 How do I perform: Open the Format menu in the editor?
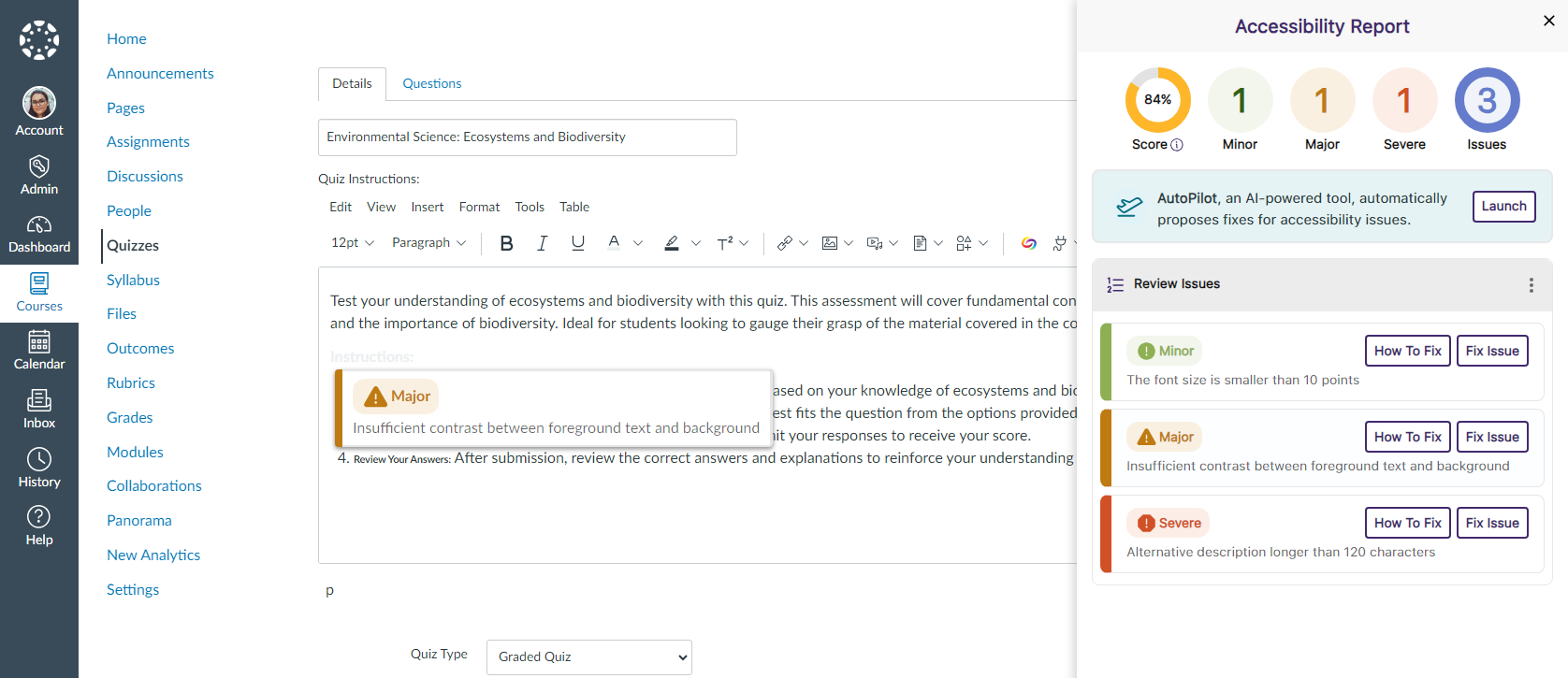click(x=479, y=207)
